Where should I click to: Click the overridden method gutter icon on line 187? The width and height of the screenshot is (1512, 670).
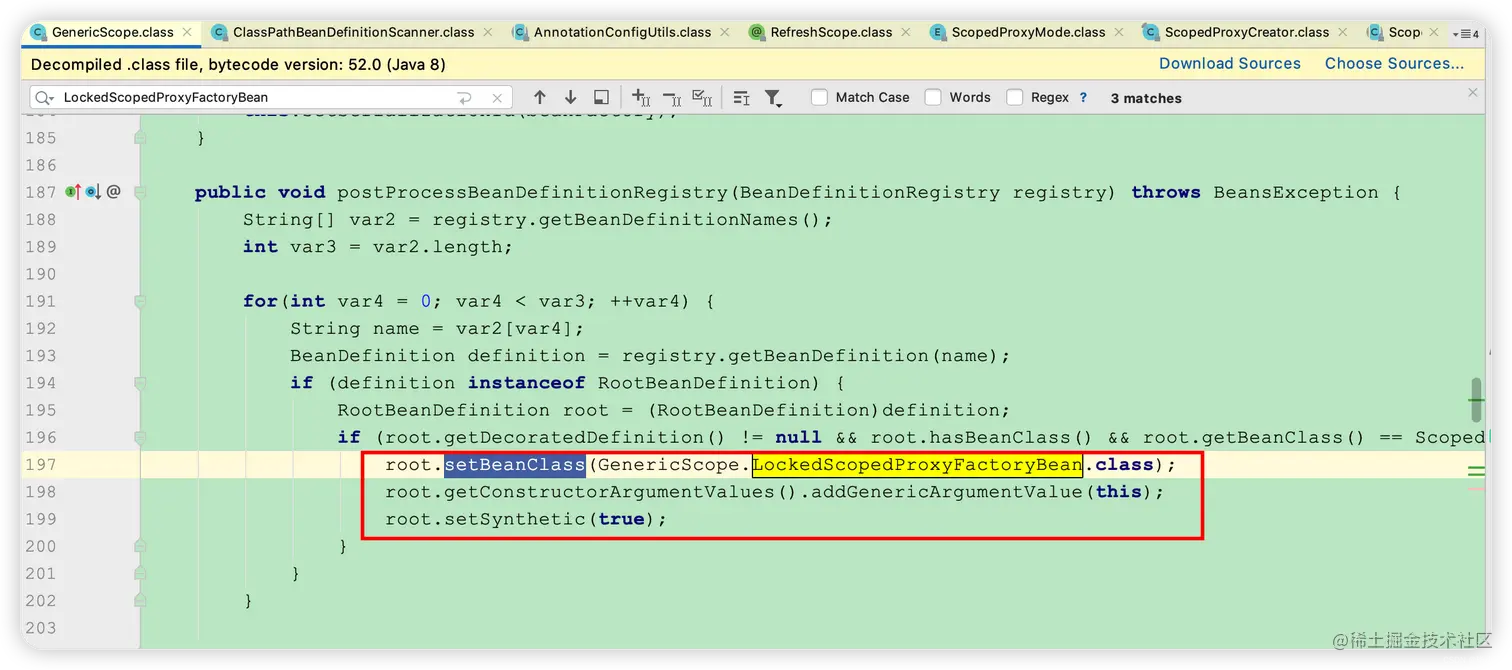92,191
